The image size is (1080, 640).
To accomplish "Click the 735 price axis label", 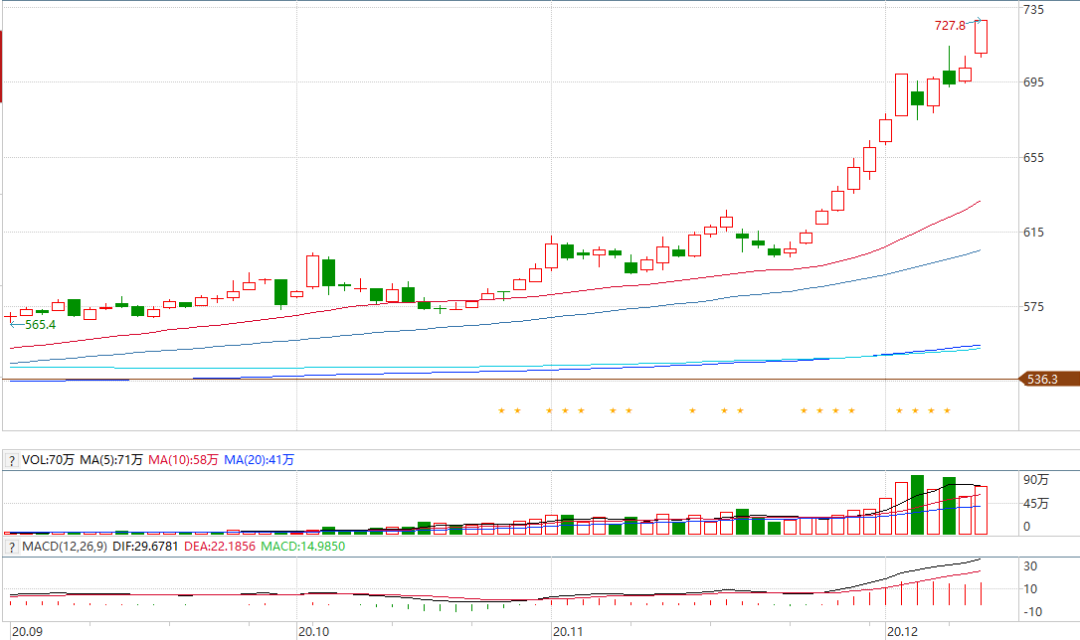I will click(1033, 10).
